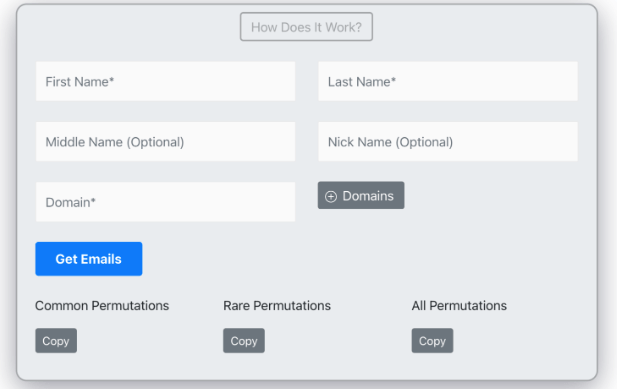Click the Common Permutations heading
The width and height of the screenshot is (617, 389).
[102, 306]
